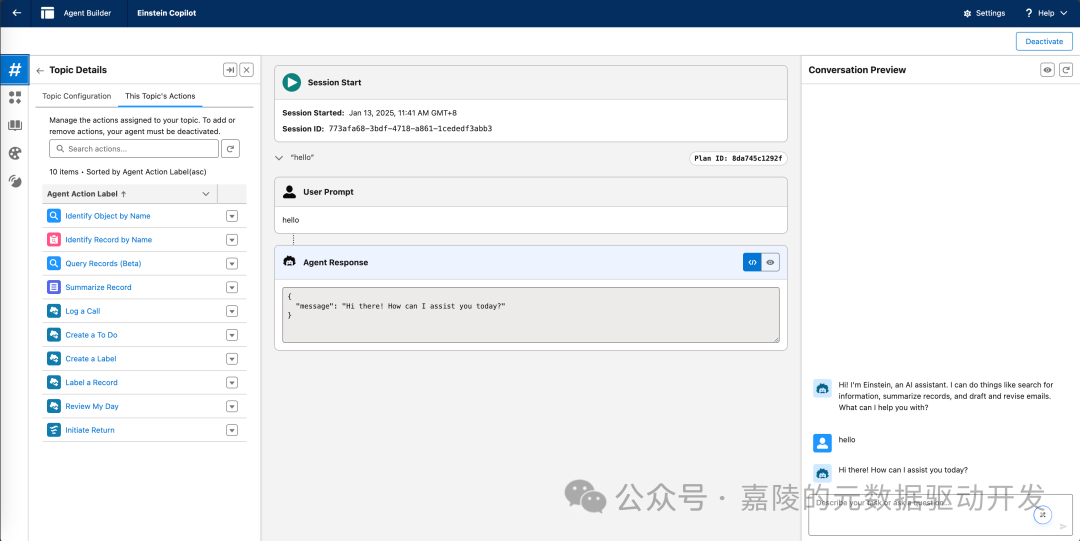Click the Session Start play icon

(x=292, y=82)
